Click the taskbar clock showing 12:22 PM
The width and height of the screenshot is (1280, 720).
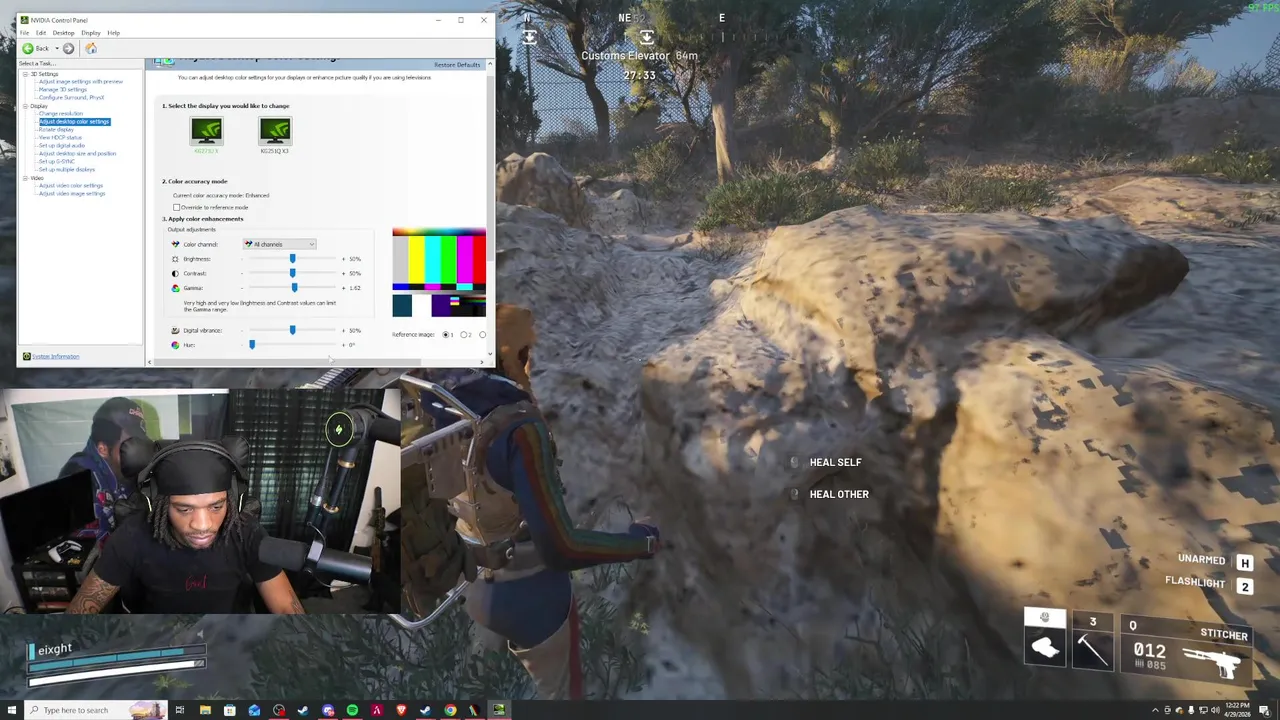tap(1238, 710)
